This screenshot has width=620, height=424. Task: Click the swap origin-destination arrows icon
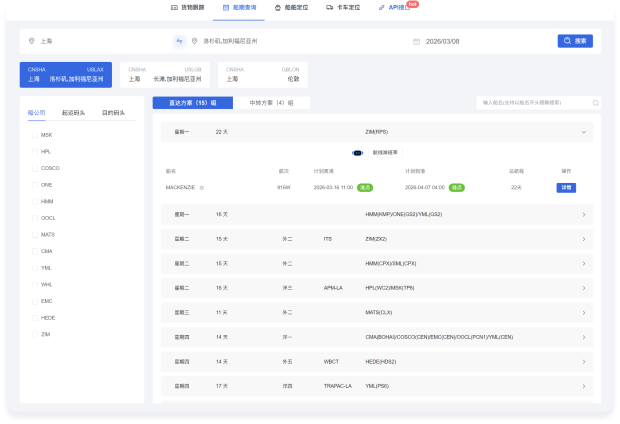click(180, 41)
